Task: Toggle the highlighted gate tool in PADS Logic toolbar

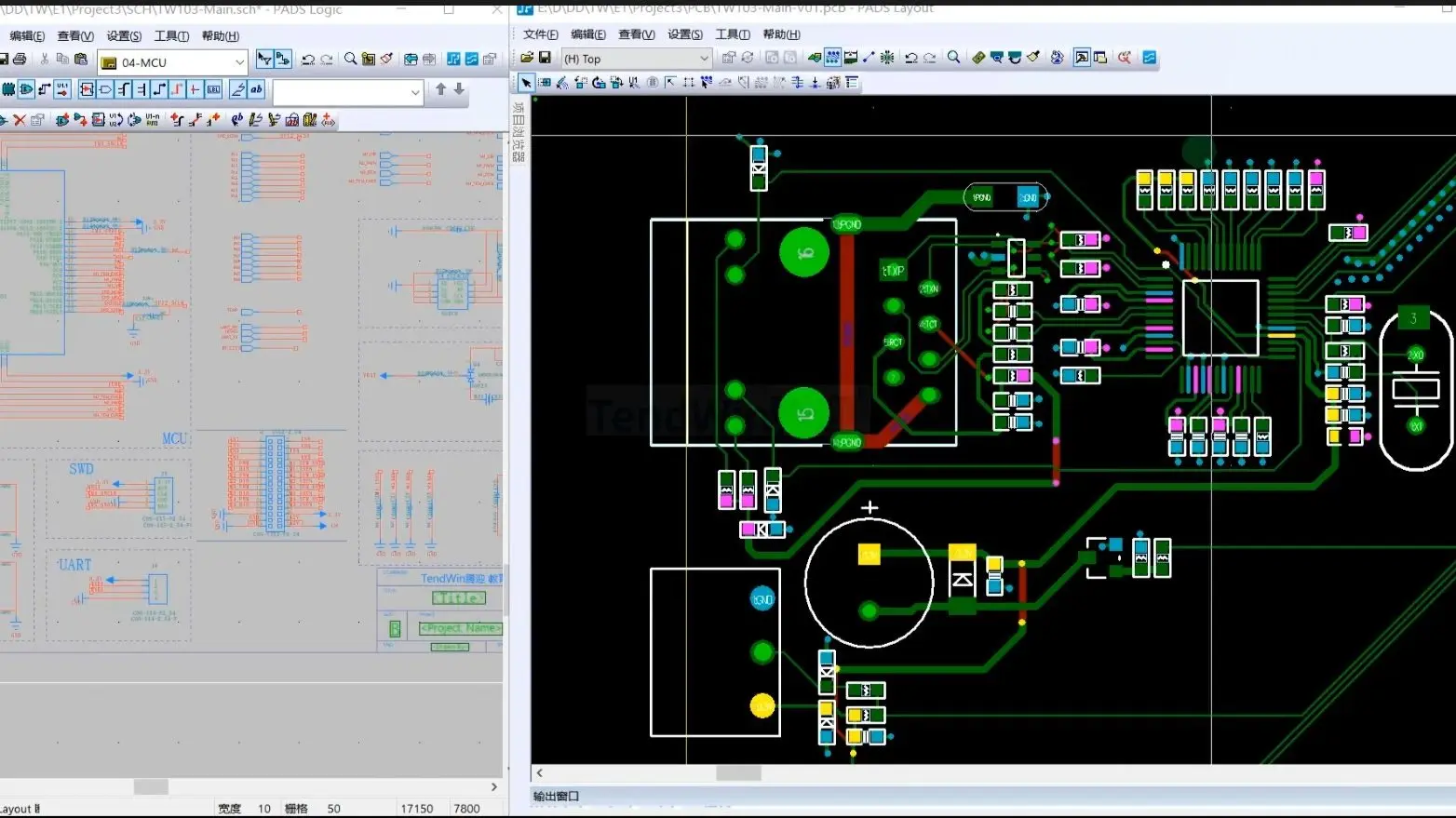Action: [26, 88]
